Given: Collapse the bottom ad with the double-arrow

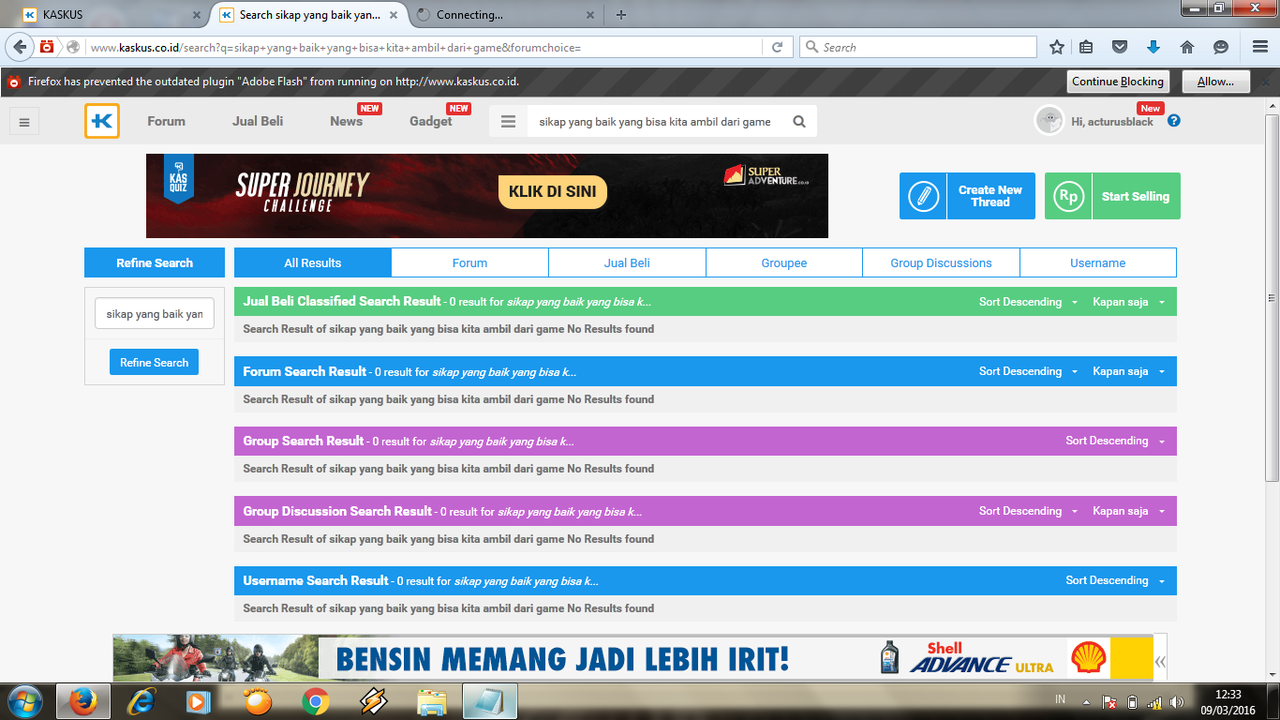Looking at the screenshot, I should point(1160,662).
